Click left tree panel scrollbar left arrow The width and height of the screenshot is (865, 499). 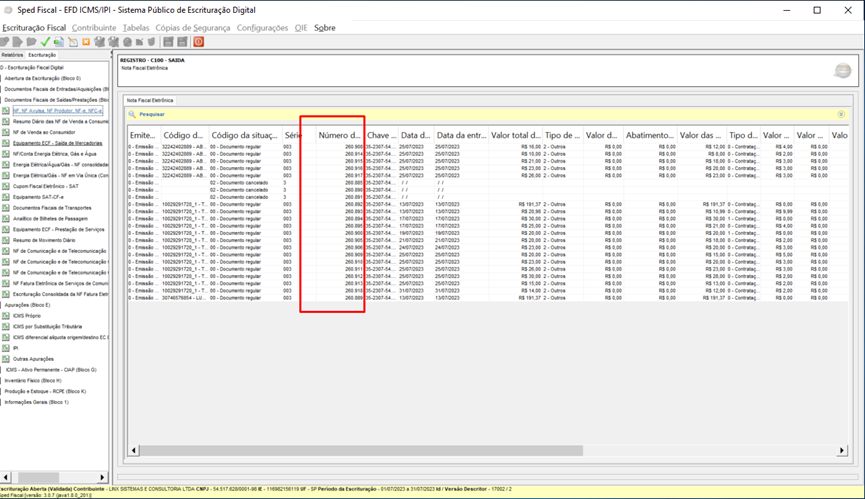pos(6,477)
